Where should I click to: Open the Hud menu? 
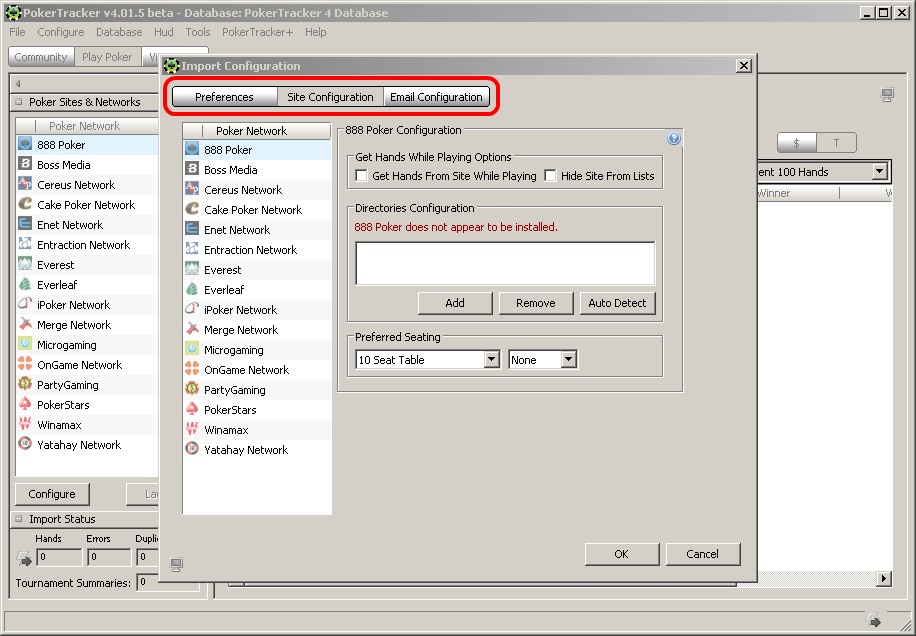click(164, 32)
